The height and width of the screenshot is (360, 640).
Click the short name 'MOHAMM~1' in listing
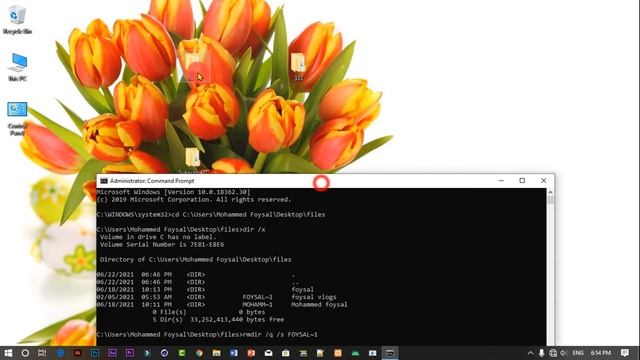pos(258,304)
